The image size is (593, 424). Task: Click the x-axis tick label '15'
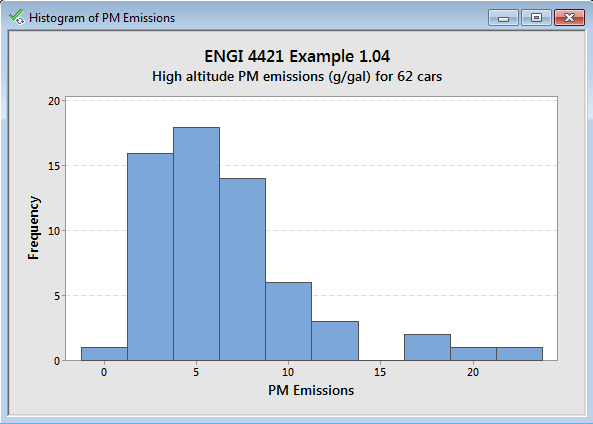[x=380, y=372]
